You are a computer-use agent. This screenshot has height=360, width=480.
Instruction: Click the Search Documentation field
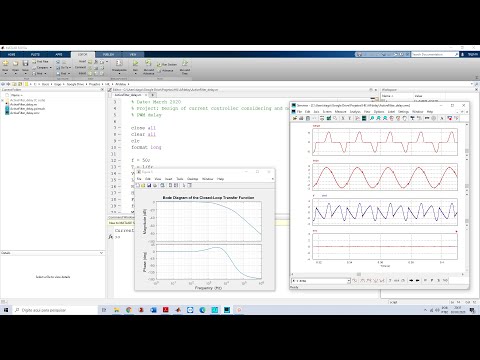click(435, 54)
